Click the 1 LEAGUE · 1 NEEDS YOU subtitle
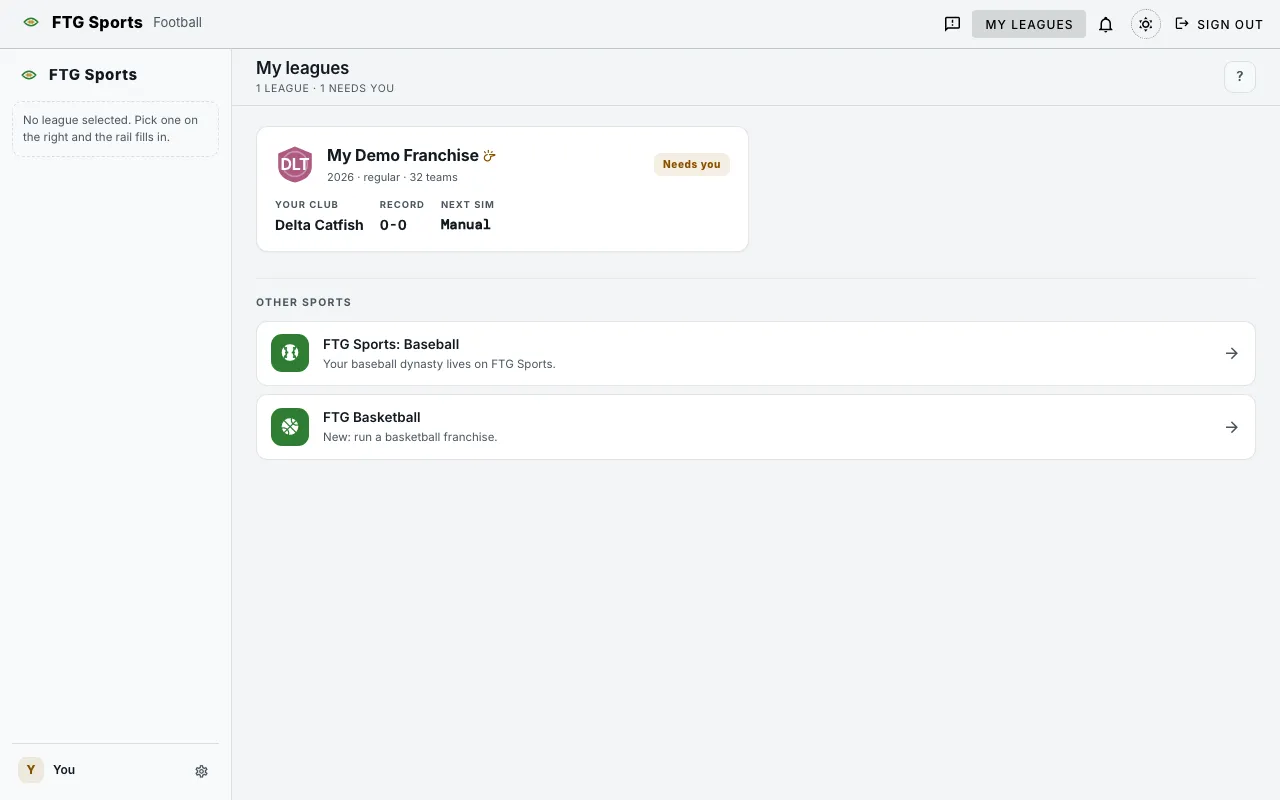The height and width of the screenshot is (800, 1280). (325, 88)
